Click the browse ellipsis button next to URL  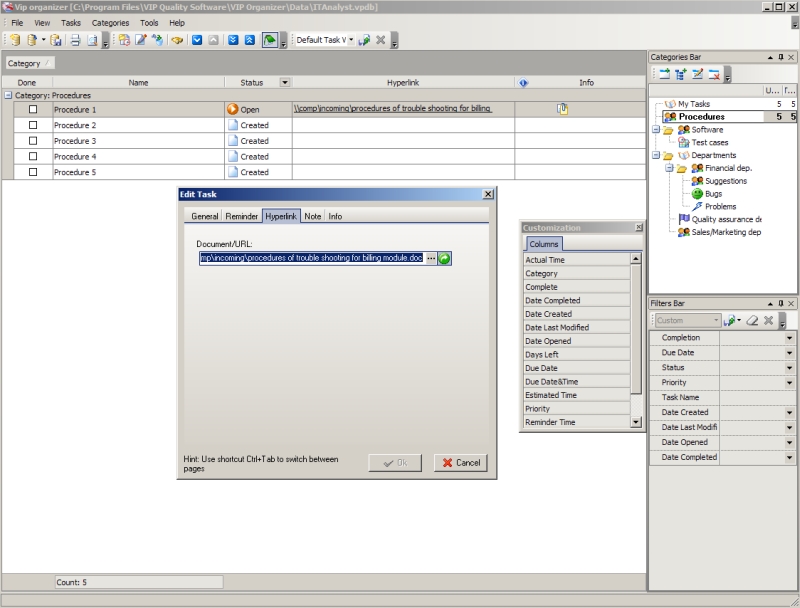pos(431,258)
